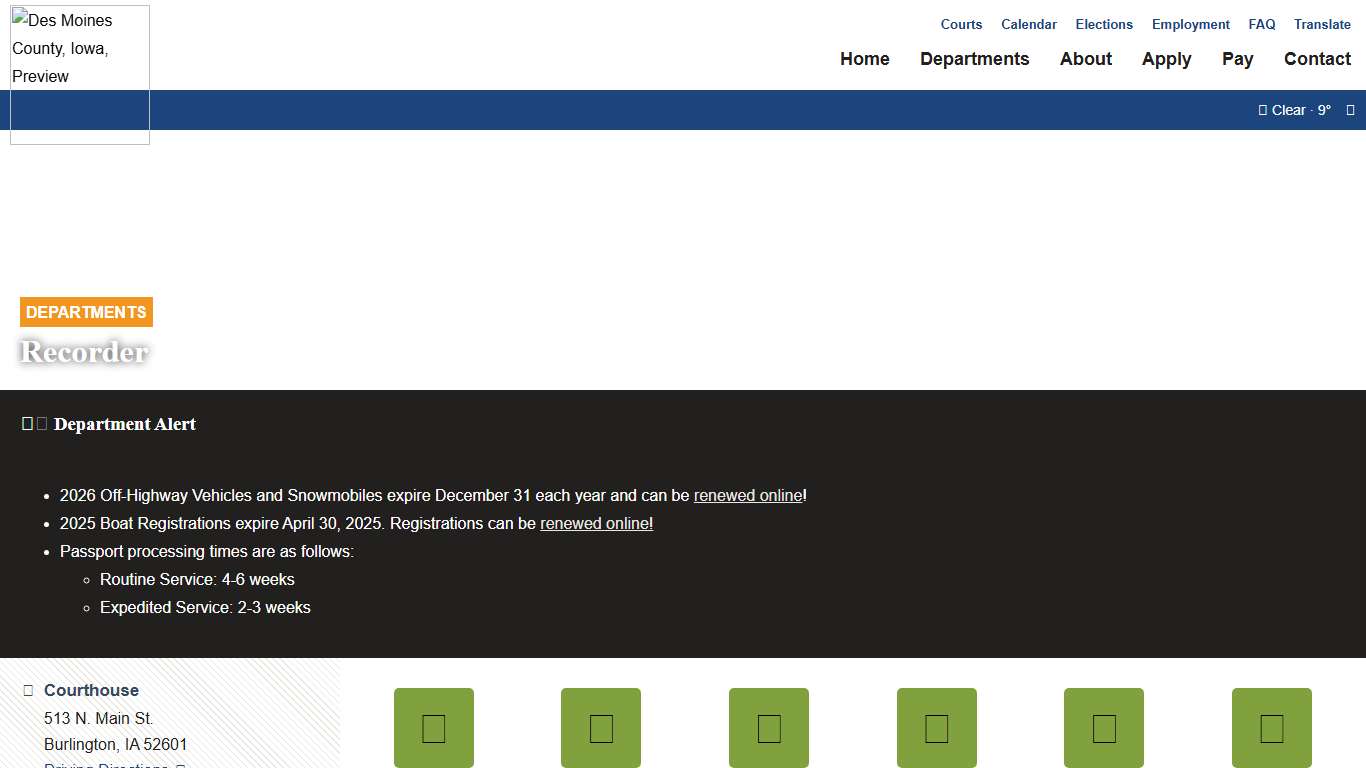This screenshot has height=768, width=1366.
Task: Open the Courthouse location link
Action: click(x=91, y=690)
